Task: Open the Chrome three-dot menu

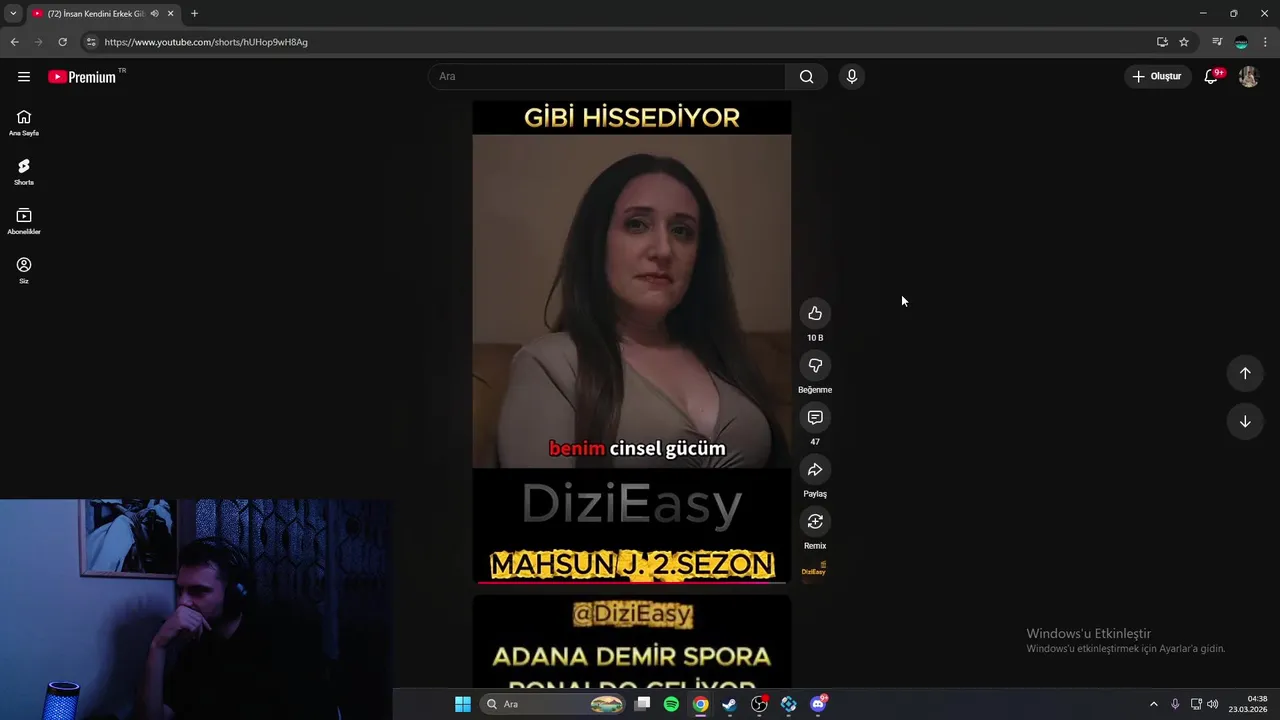Action: (1265, 42)
